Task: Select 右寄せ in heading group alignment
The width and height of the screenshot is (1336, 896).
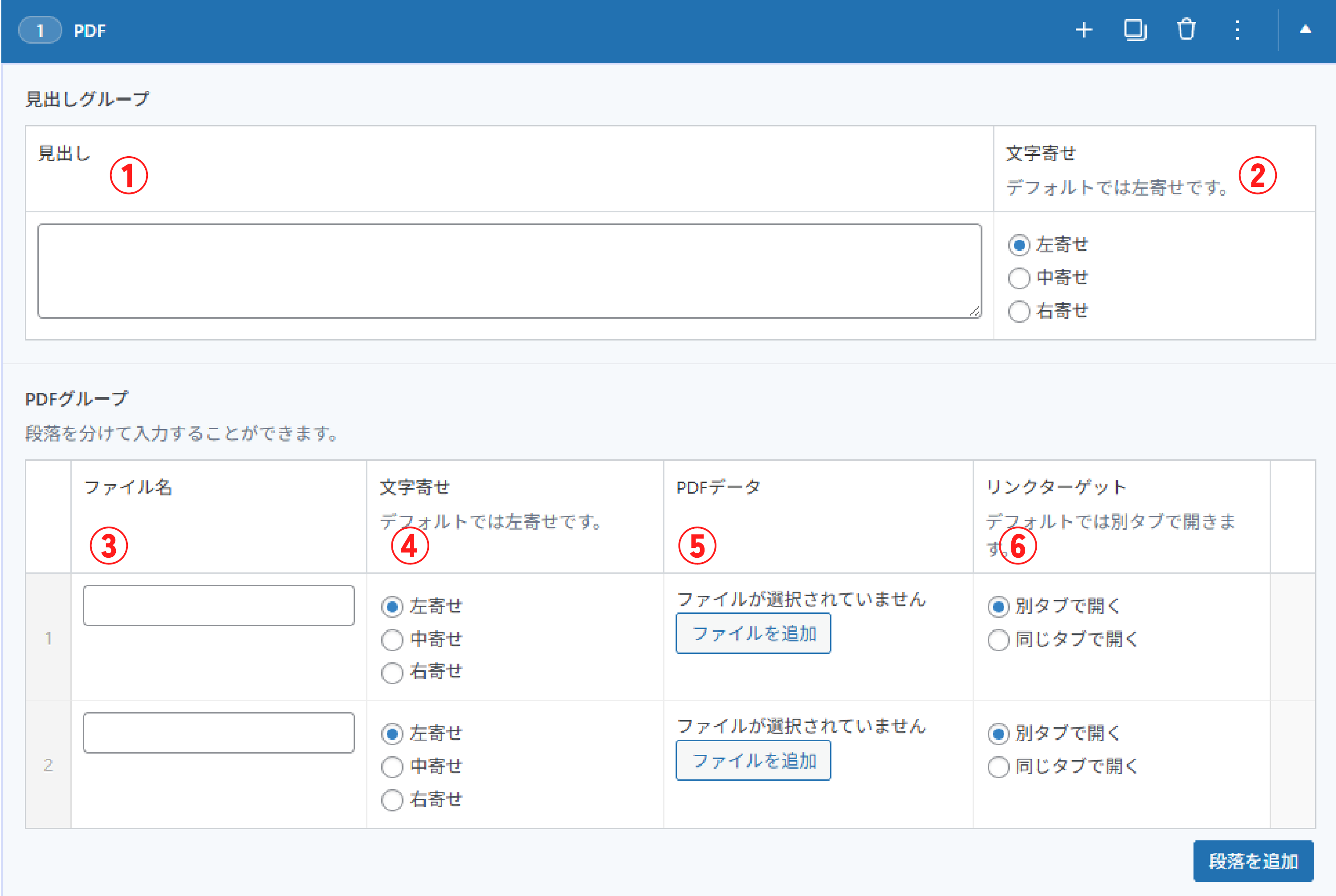Action: (1019, 312)
